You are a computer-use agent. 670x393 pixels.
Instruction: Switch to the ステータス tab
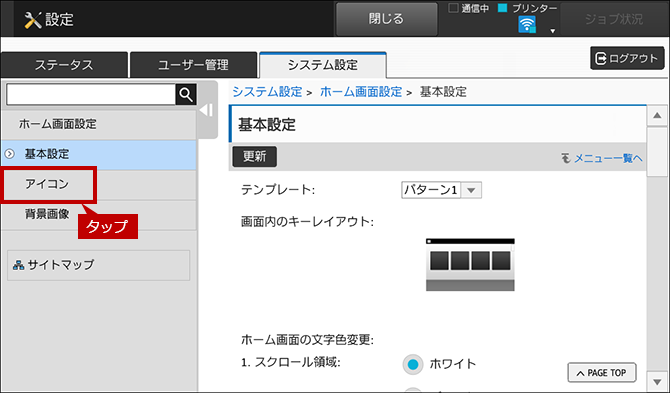pyautogui.click(x=64, y=65)
